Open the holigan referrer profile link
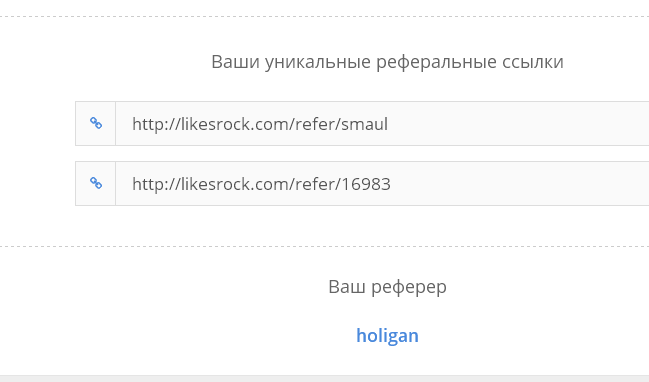Image resolution: width=649 pixels, height=382 pixels. (x=387, y=336)
